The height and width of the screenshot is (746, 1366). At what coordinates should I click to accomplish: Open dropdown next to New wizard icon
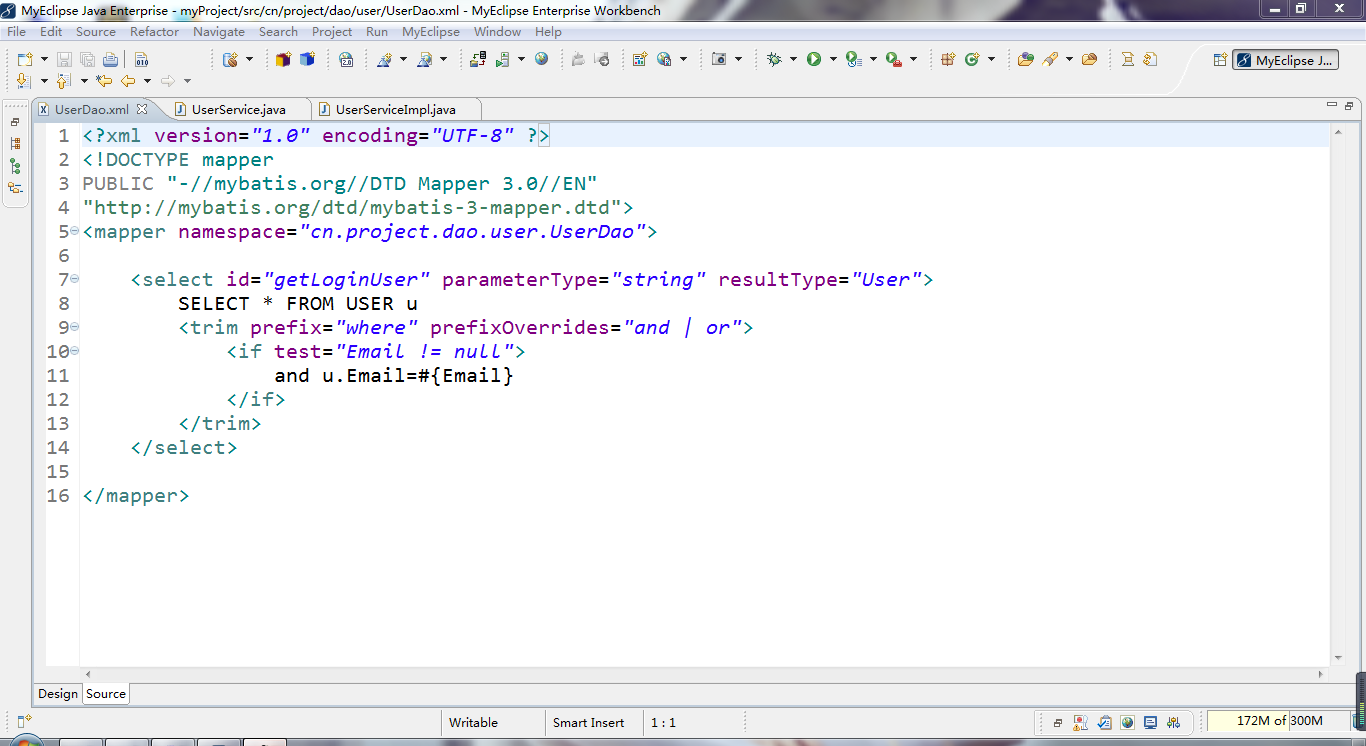[43, 59]
